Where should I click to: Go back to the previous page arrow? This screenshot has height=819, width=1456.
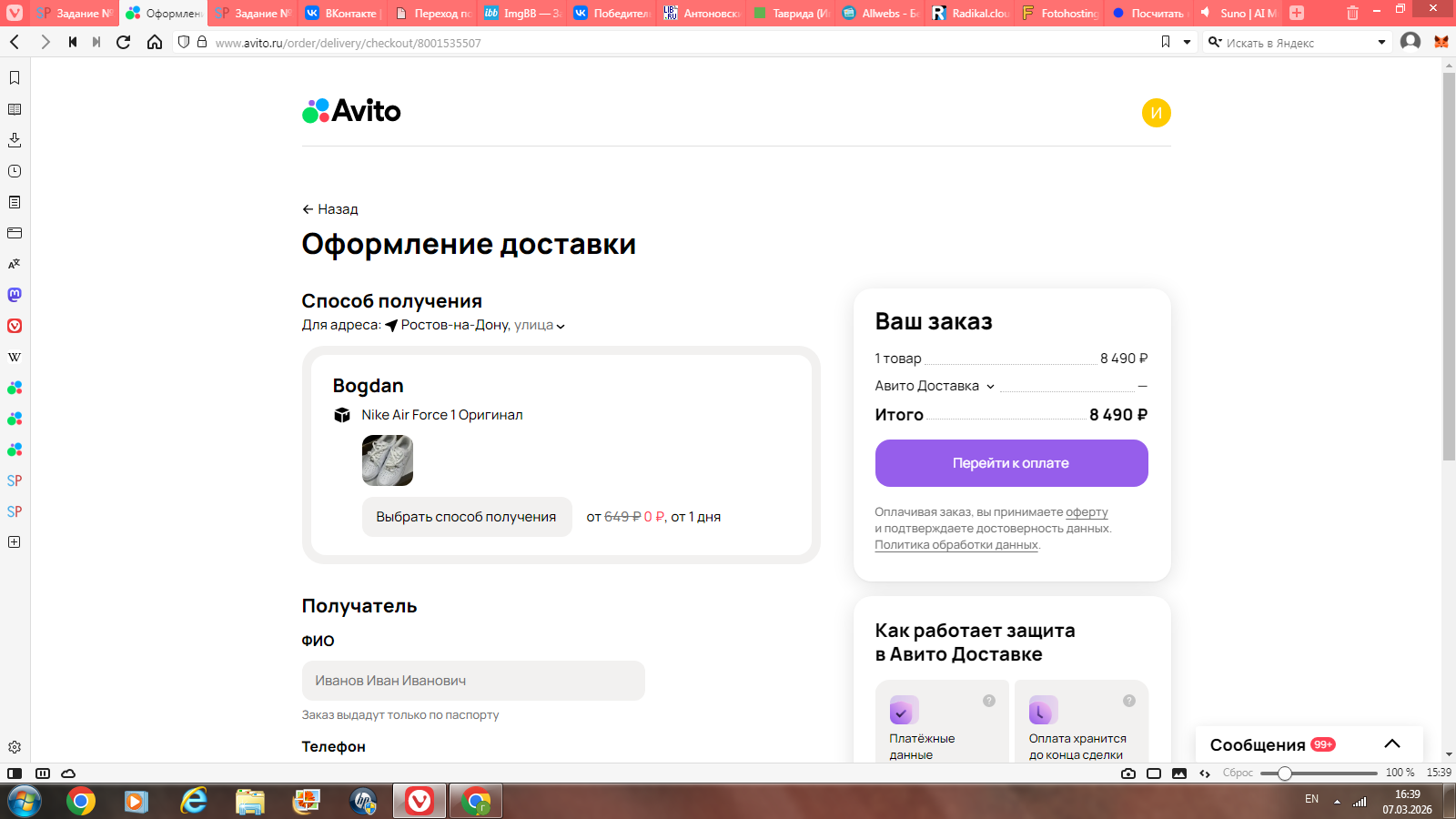(15, 42)
